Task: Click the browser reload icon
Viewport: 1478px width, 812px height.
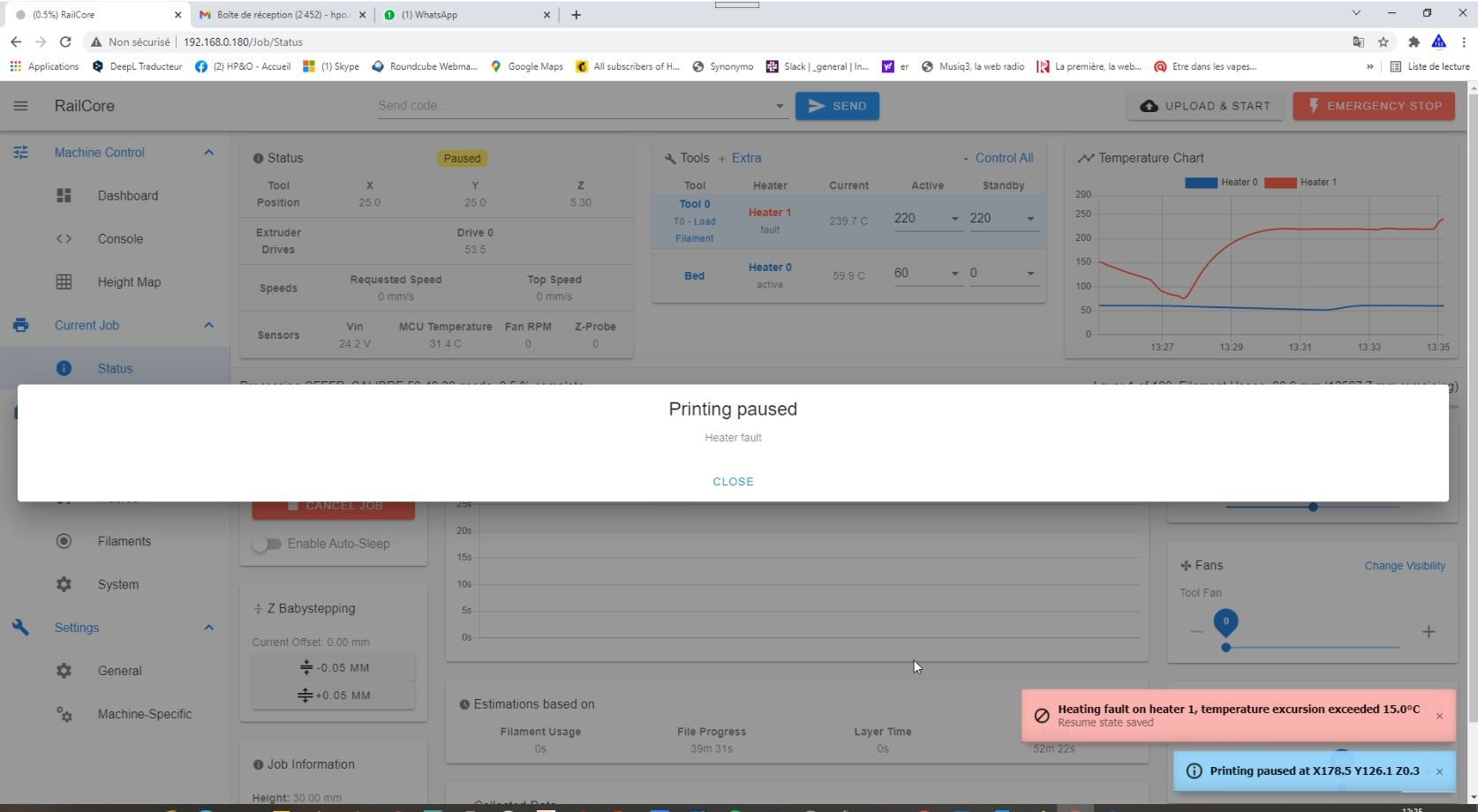Action: click(65, 41)
